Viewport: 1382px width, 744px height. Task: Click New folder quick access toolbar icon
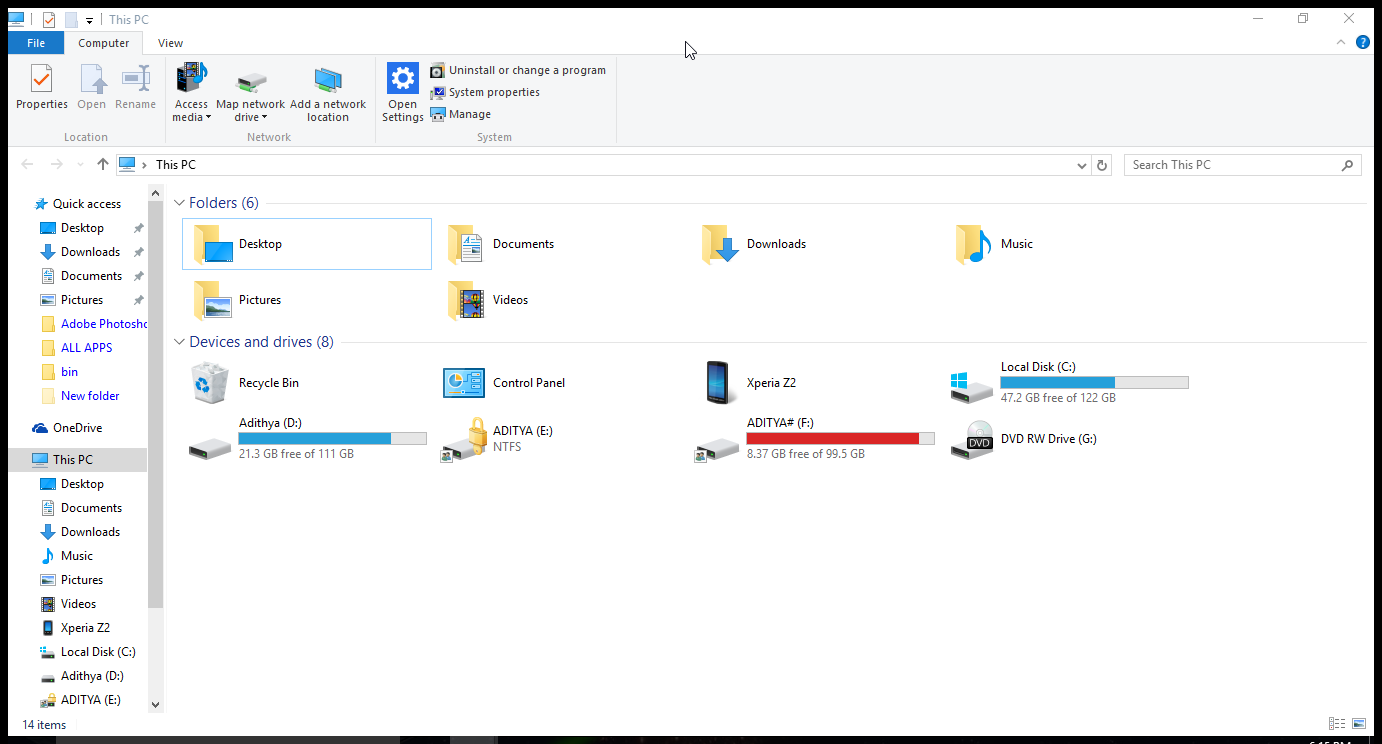[71, 19]
